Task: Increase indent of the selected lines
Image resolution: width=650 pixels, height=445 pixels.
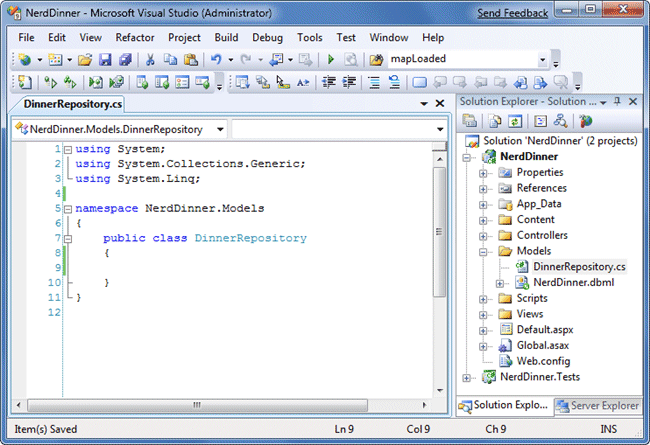Action: [x=349, y=82]
